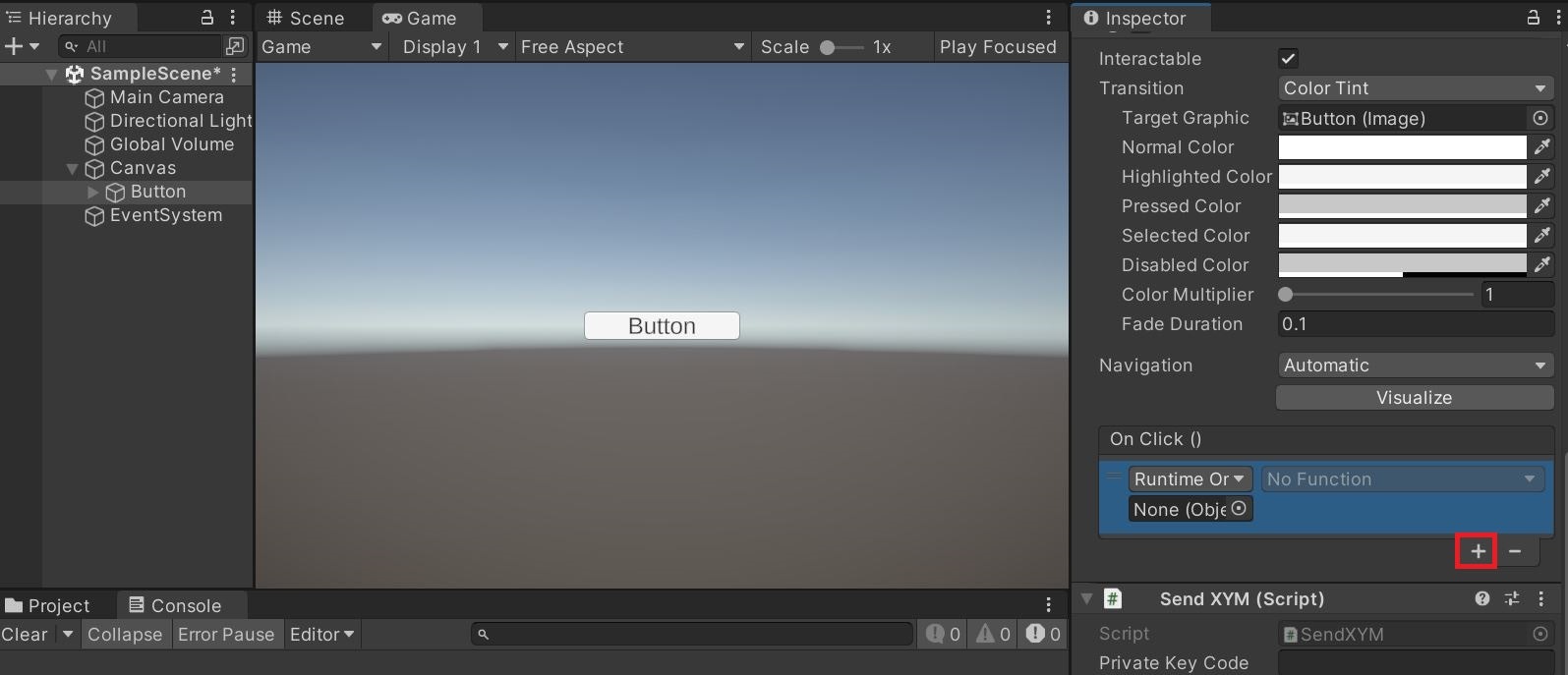Click the Normal Color eyedropper

(x=1542, y=147)
